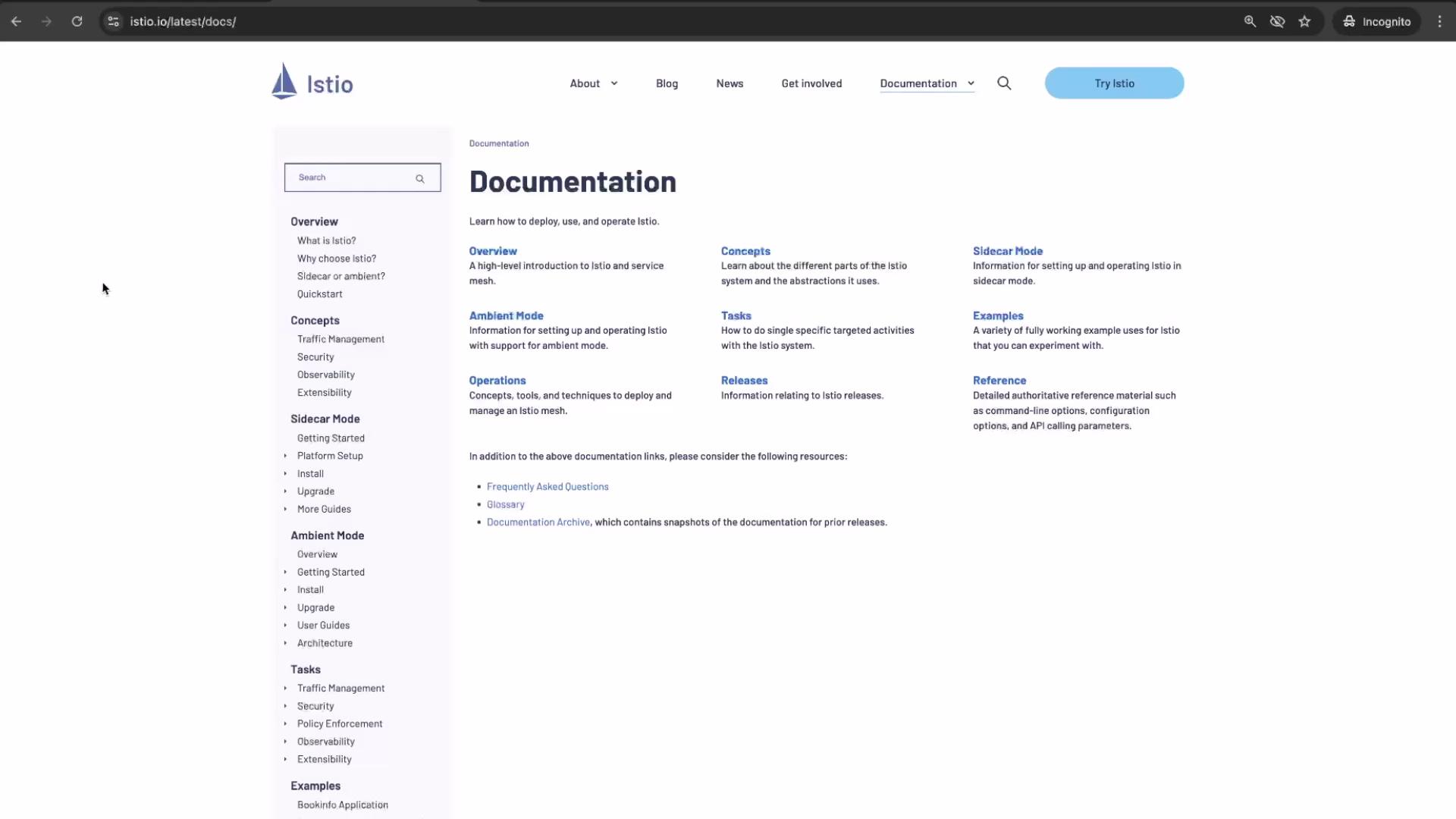Click the Ambient Mode sidebar heading

point(328,535)
